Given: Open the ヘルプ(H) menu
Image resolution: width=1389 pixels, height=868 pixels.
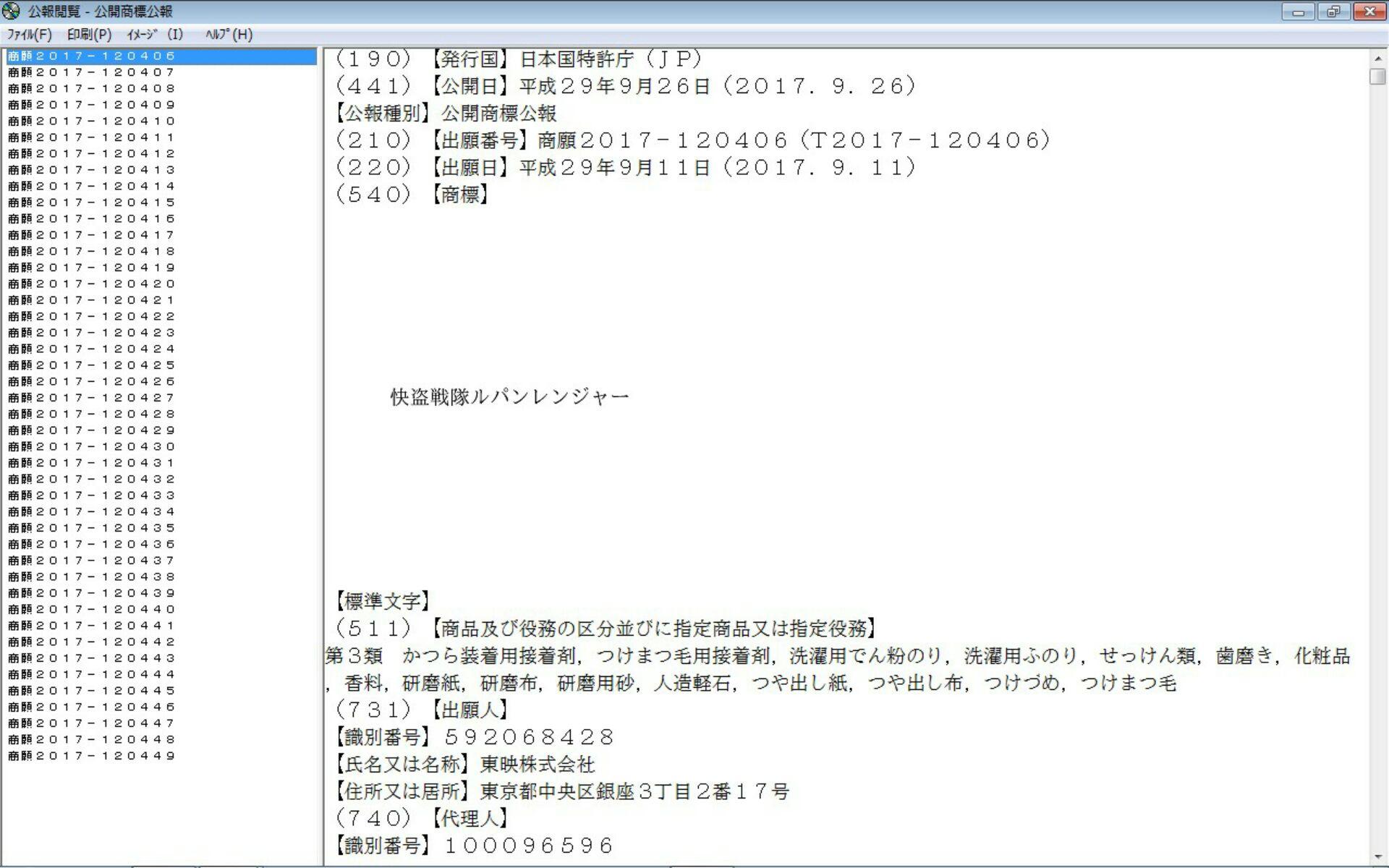Looking at the screenshot, I should 229,35.
